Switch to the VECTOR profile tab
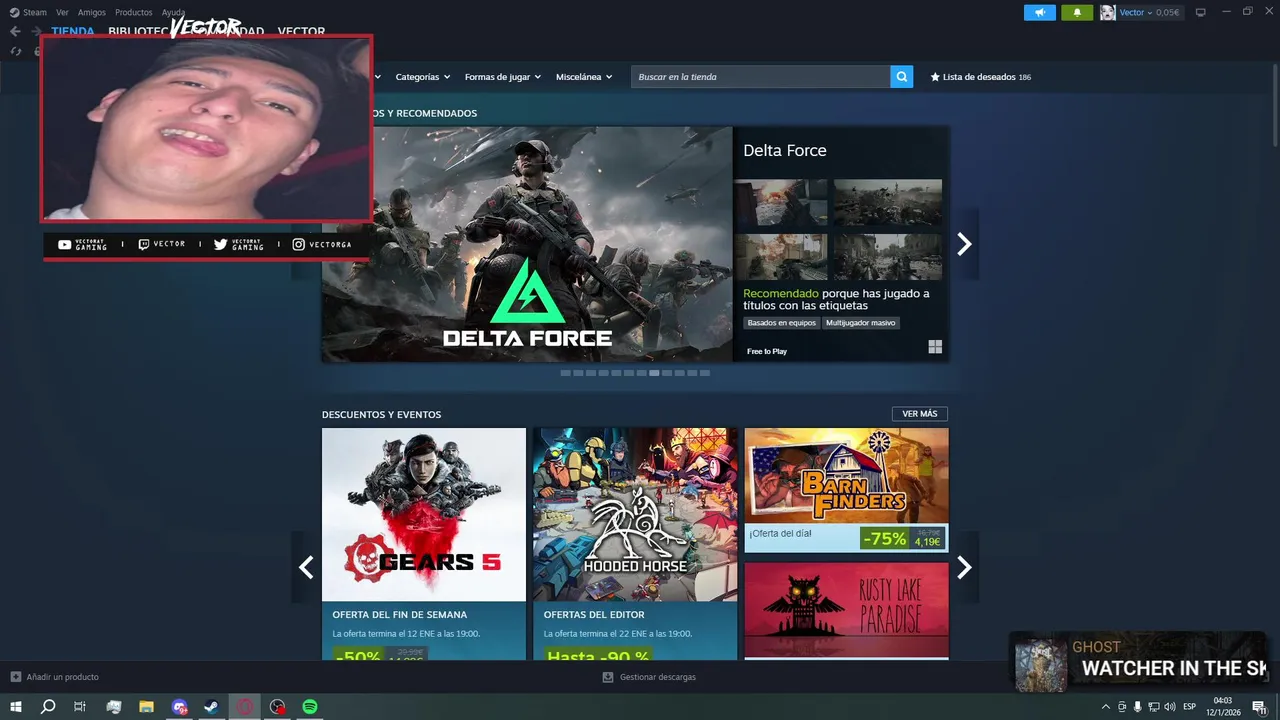 pos(301,31)
